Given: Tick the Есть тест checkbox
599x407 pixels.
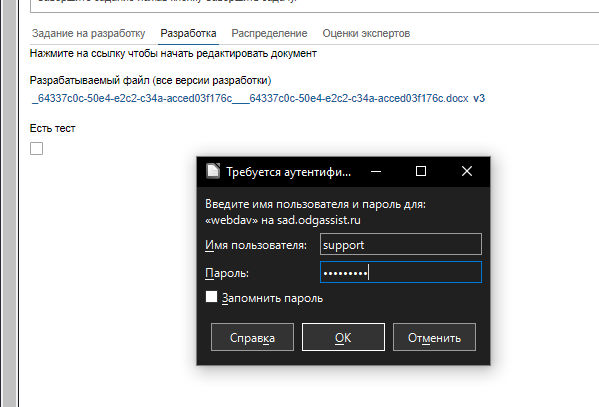Looking at the screenshot, I should [x=36, y=148].
